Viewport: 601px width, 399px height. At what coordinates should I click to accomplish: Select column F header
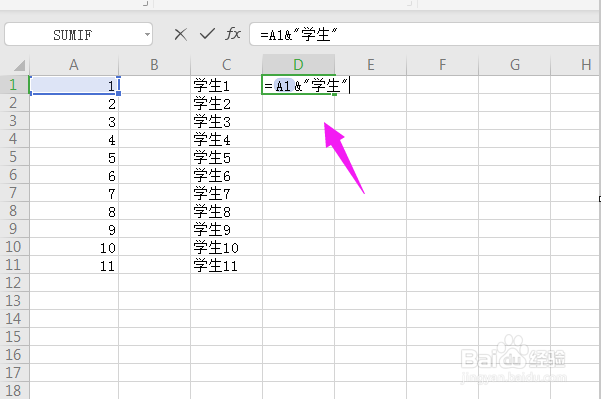pyautogui.click(x=443, y=65)
